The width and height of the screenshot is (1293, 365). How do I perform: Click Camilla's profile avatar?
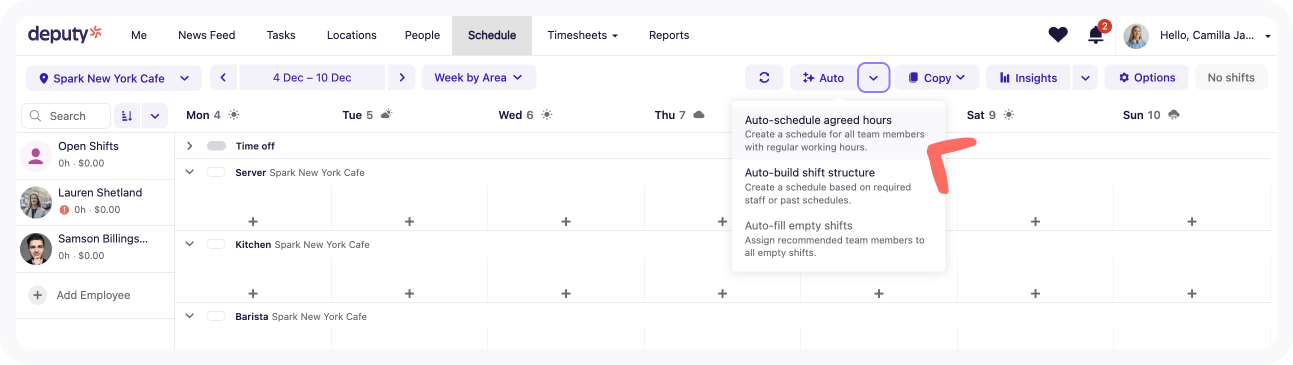point(1136,36)
